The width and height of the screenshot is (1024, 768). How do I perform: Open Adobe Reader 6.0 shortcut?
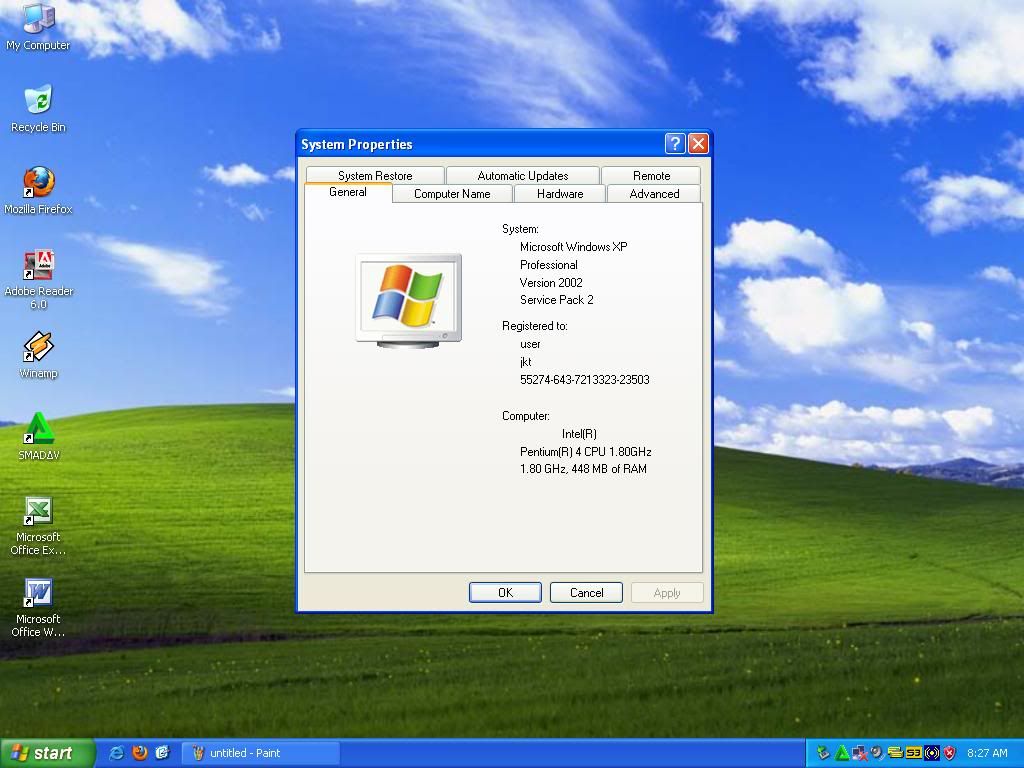pos(39,280)
